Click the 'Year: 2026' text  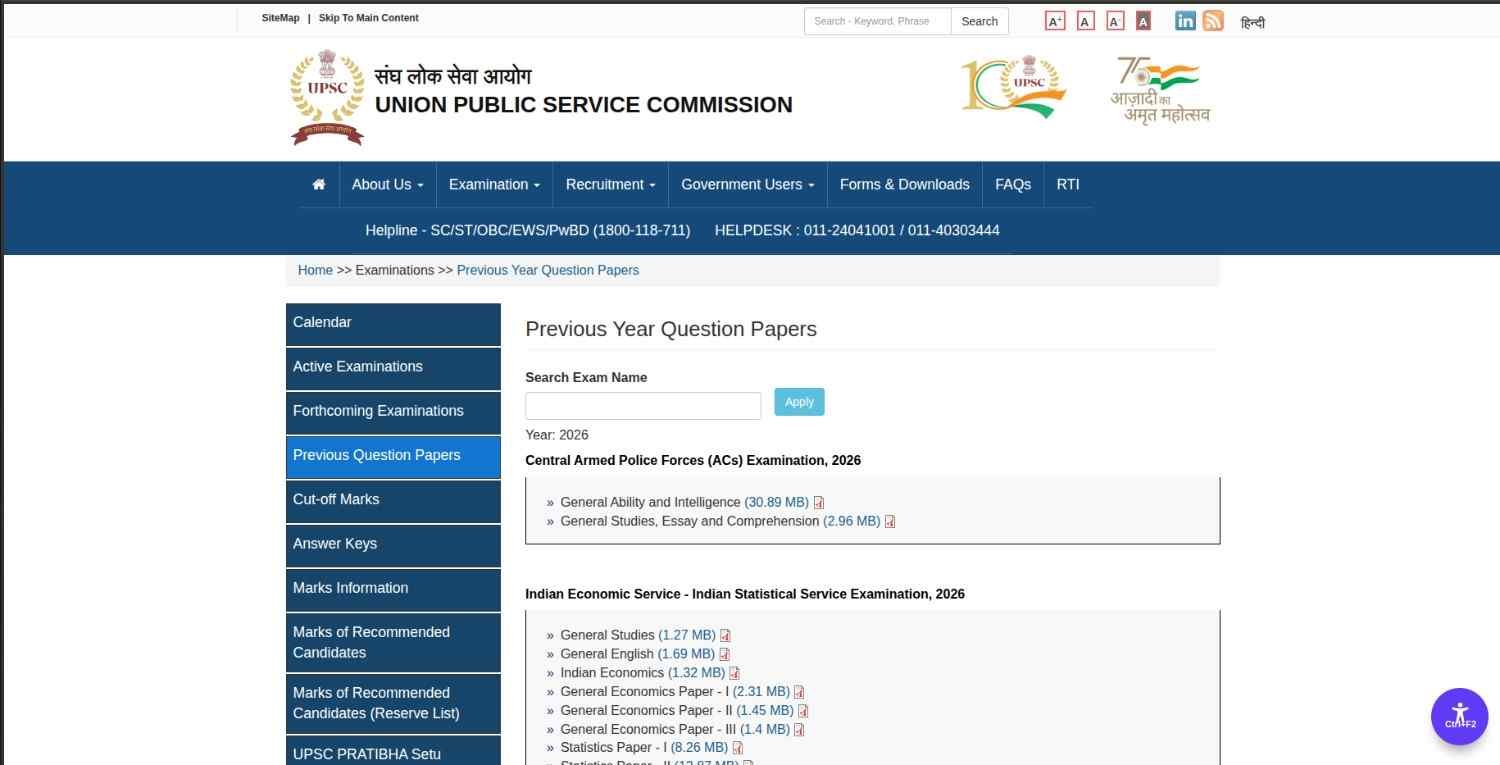pos(557,436)
